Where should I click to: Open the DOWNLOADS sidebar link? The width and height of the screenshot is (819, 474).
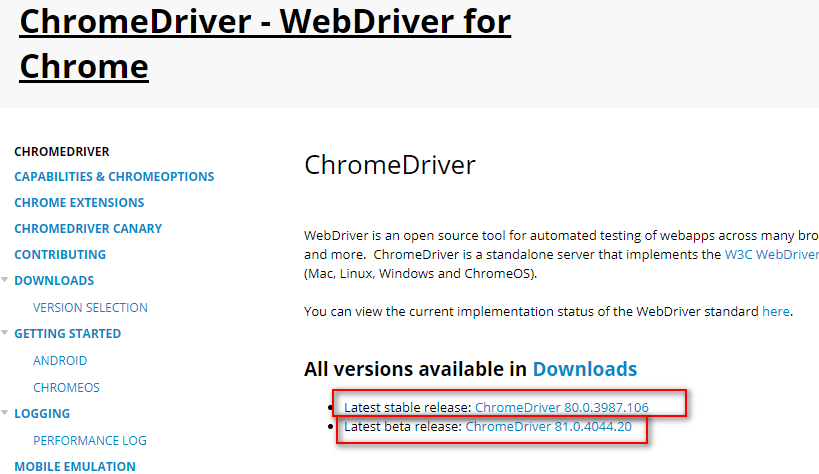(54, 281)
